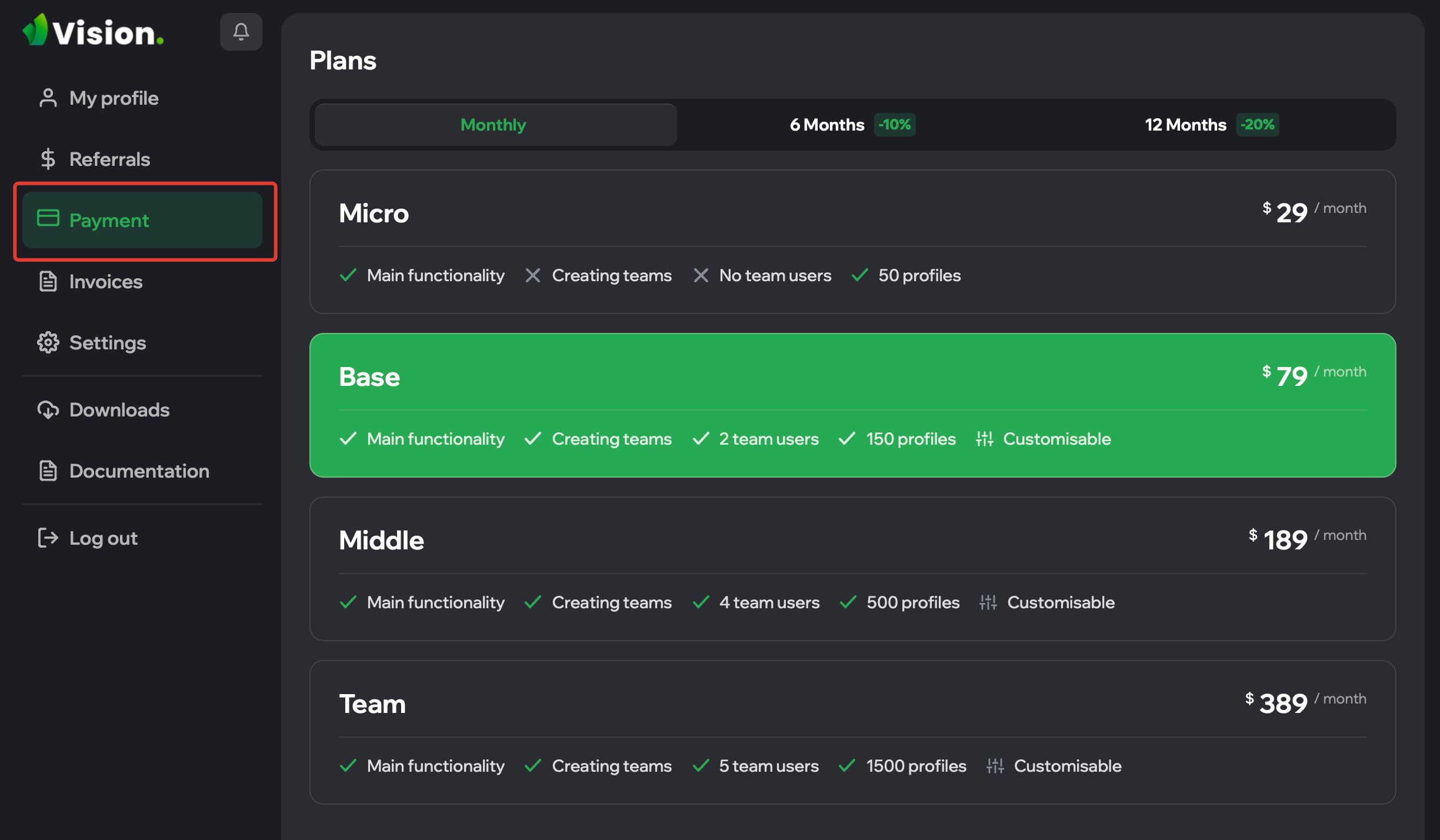Click the checkmark beside 2 team users
Image resolution: width=1440 pixels, height=840 pixels.
point(701,438)
